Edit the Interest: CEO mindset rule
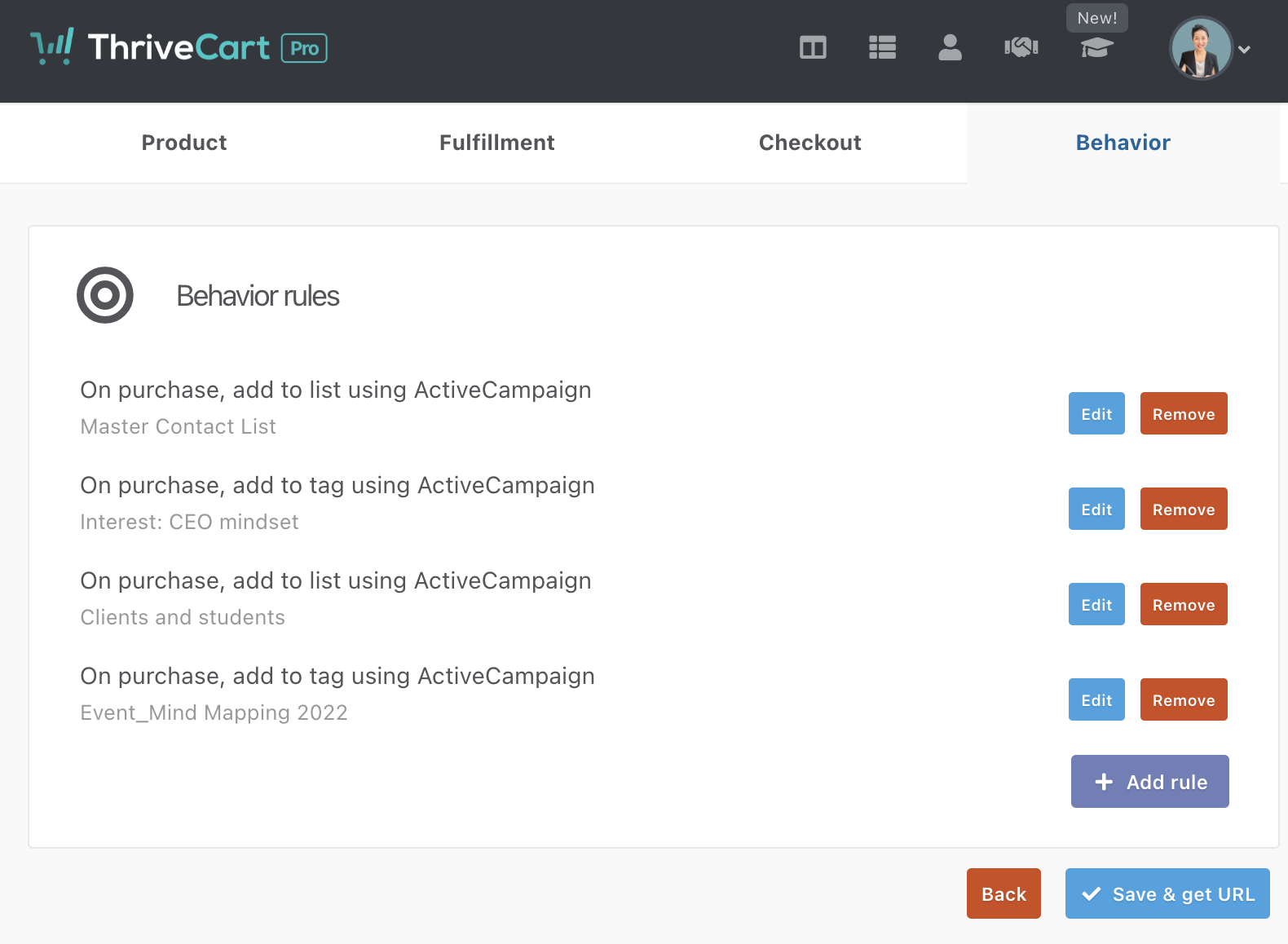The width and height of the screenshot is (1288, 944). pyautogui.click(x=1096, y=509)
